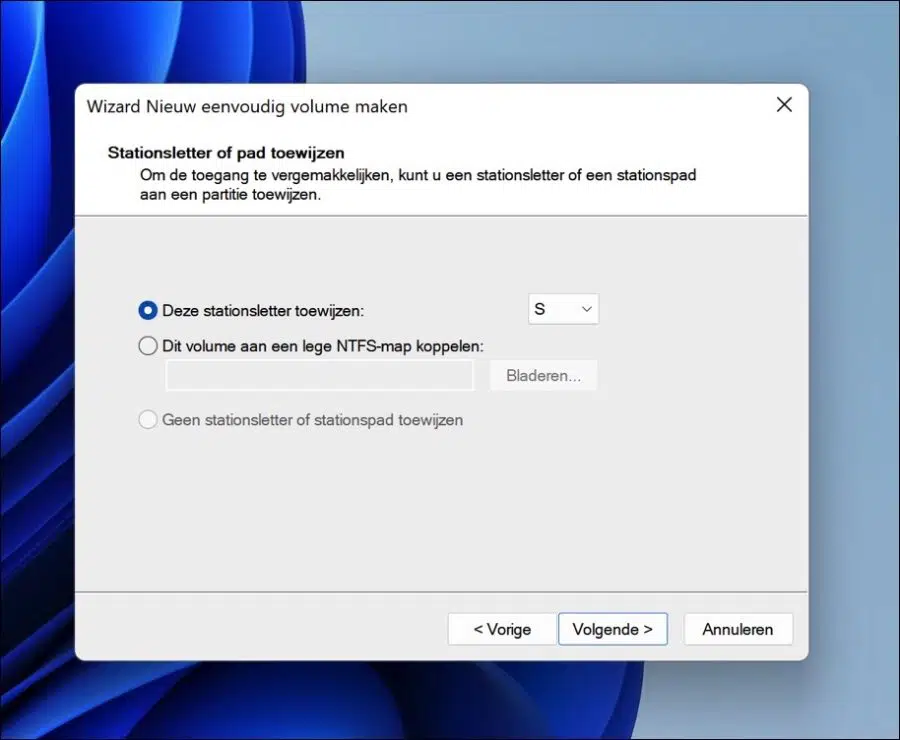The image size is (900, 740).
Task: Cancel the wizard with Annuleren
Action: tap(738, 629)
